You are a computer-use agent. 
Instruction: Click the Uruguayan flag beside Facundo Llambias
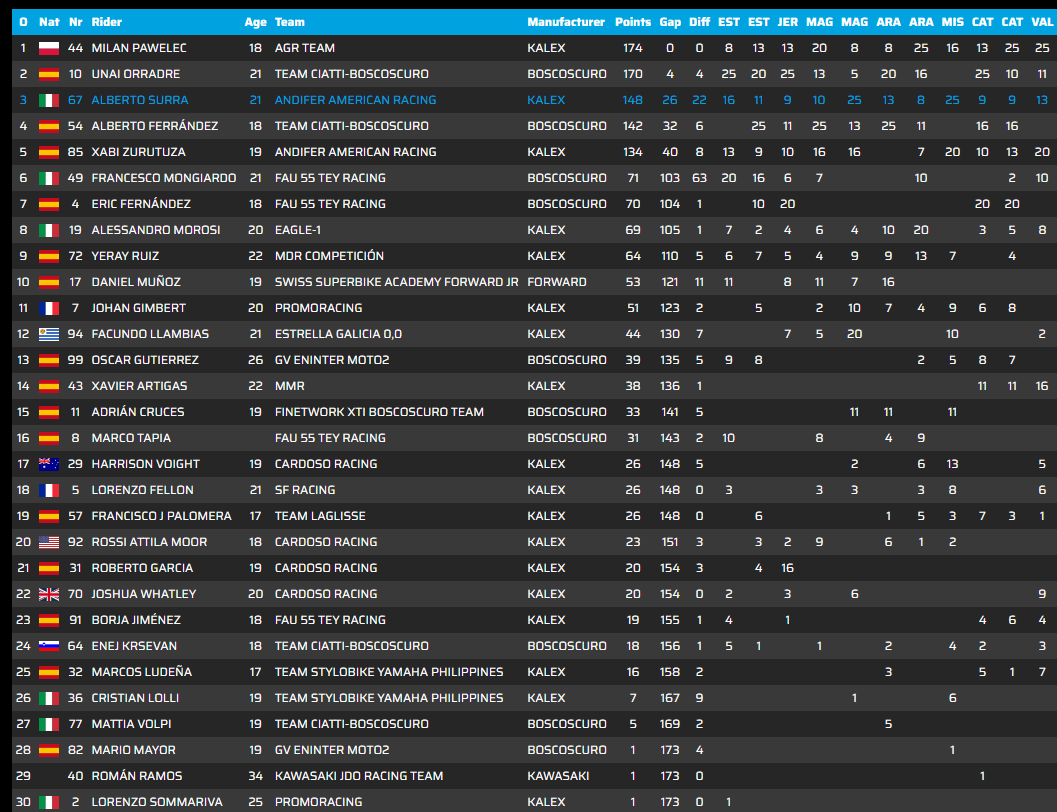click(49, 334)
